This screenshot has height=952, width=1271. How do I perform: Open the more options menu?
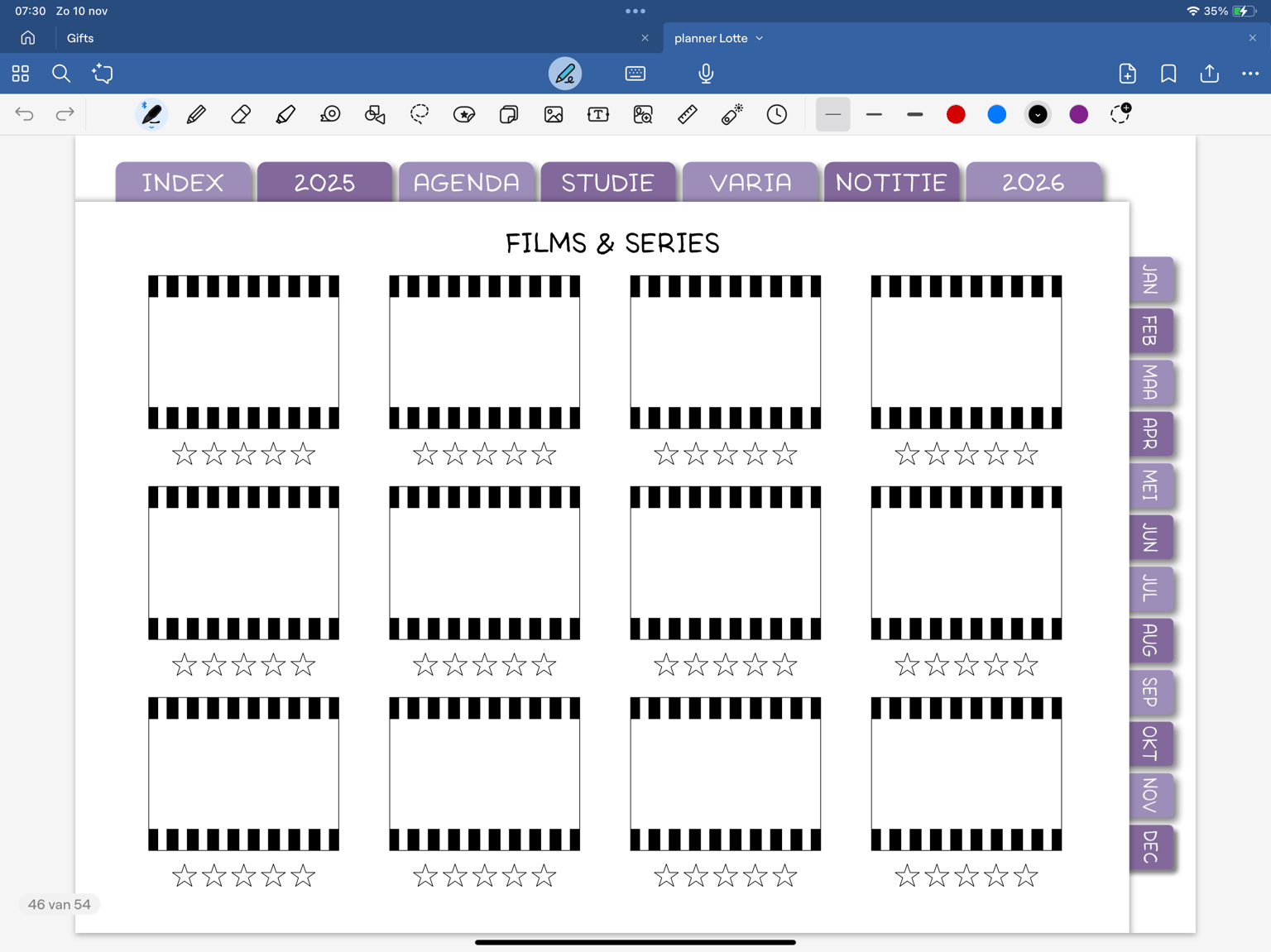point(1250,74)
